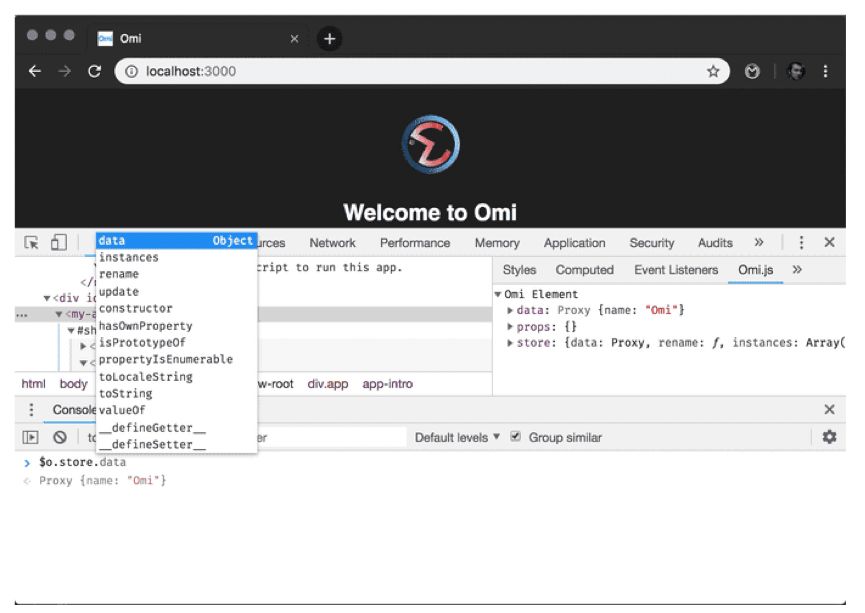
Task: Choose 'toLocaleString' autocomplete suggestion
Action: (177, 376)
